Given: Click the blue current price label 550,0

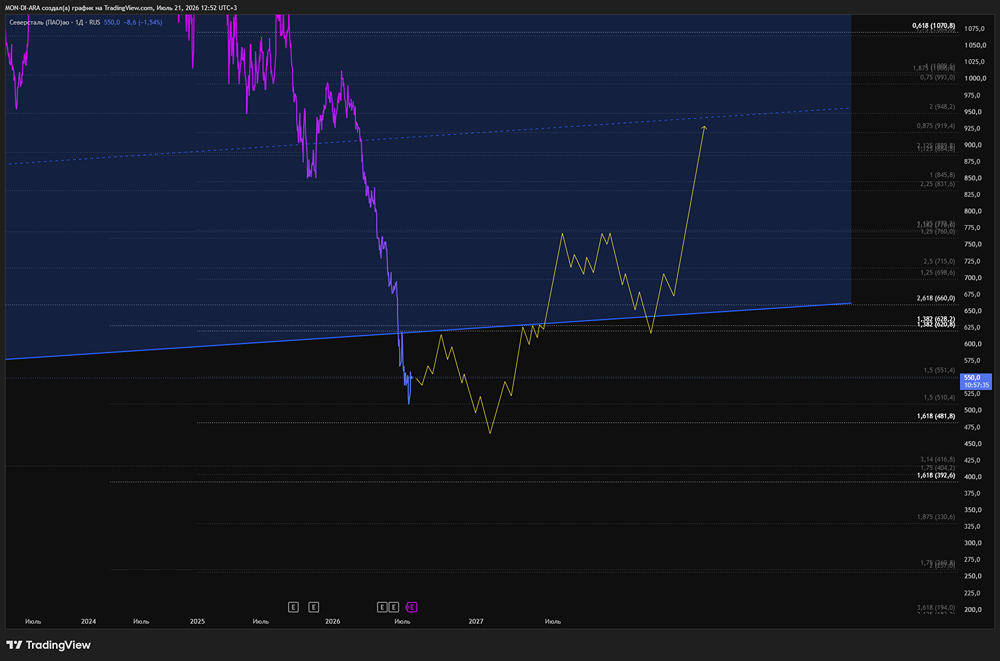Looking at the screenshot, I should (x=976, y=382).
